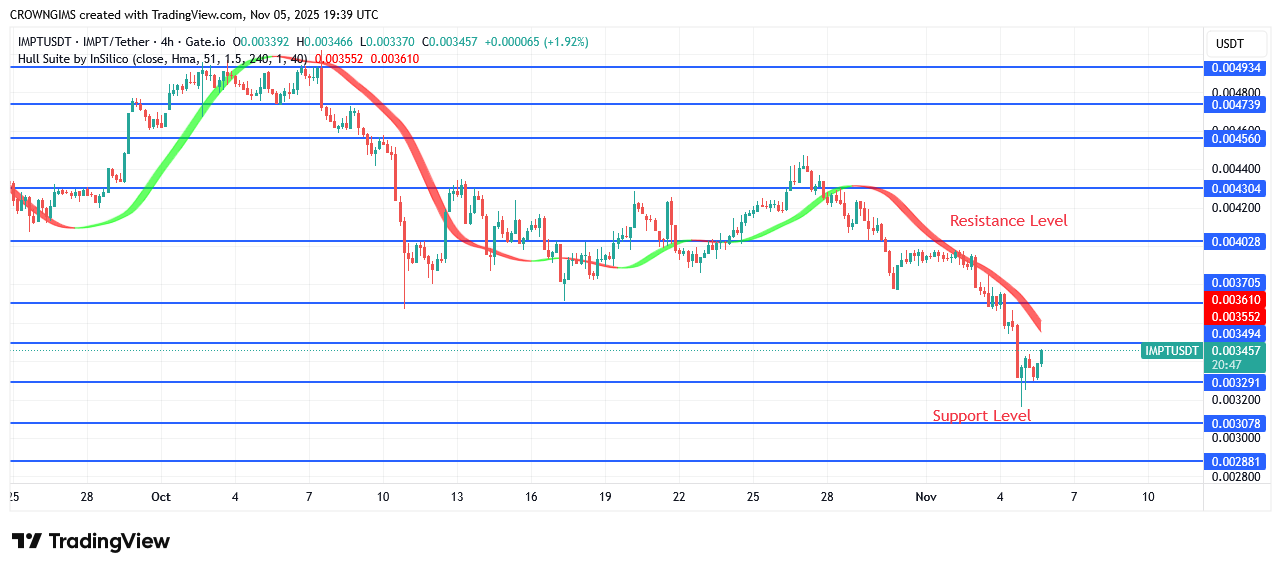Screen dimensions: 1281x571
Task: Click the CROWNGIMS created with TradingView.com header
Action: 195,15
